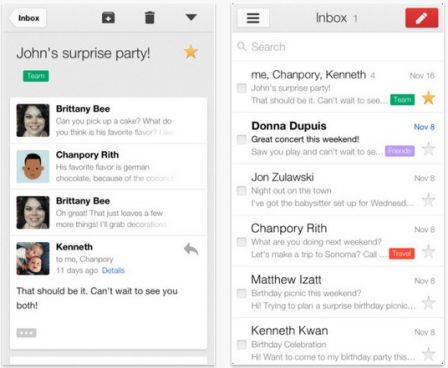Open the hamburger menu in the inbox
The image size is (448, 368).
click(253, 18)
